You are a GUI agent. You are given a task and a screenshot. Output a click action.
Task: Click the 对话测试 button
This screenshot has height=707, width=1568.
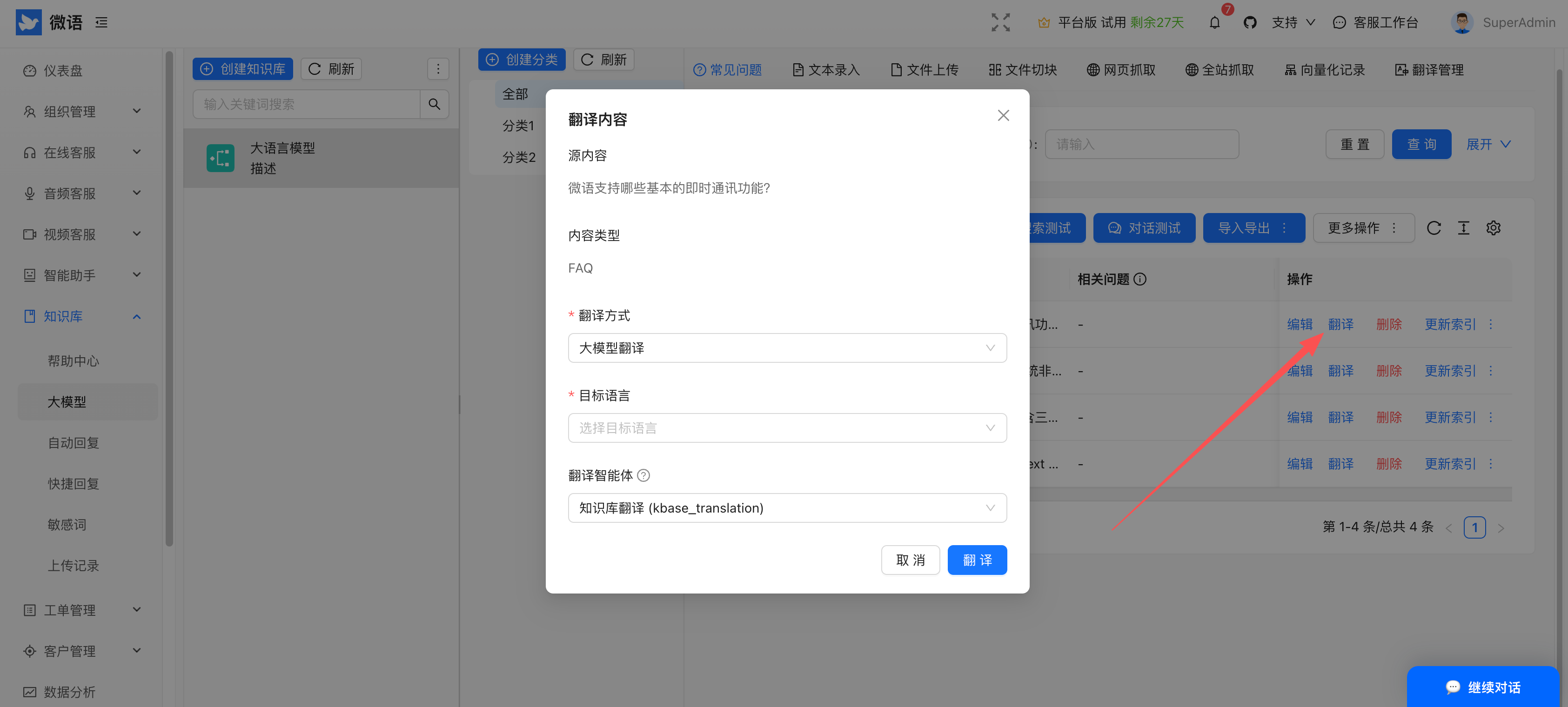coord(1144,227)
